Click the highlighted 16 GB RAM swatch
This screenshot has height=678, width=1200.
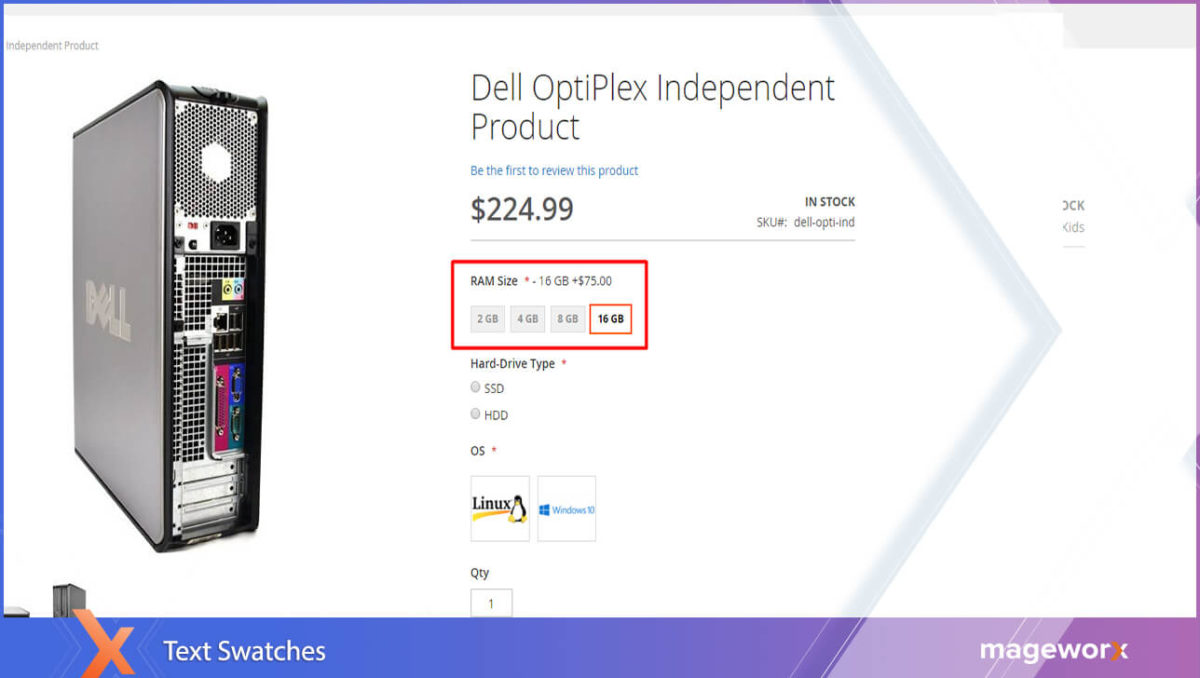(x=610, y=319)
